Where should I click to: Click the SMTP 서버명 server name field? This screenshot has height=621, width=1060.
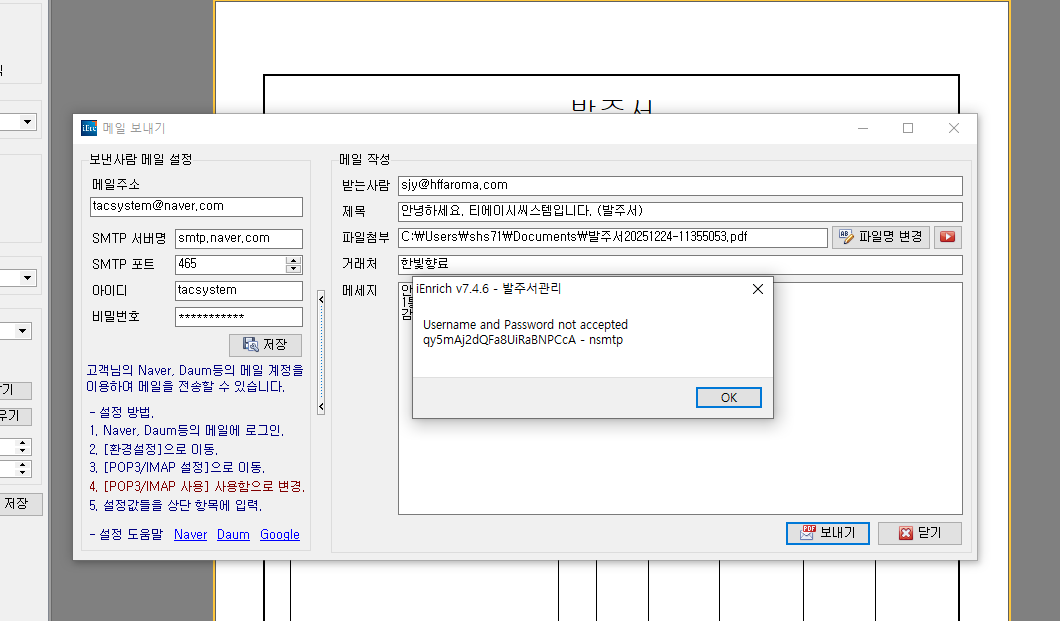238,239
